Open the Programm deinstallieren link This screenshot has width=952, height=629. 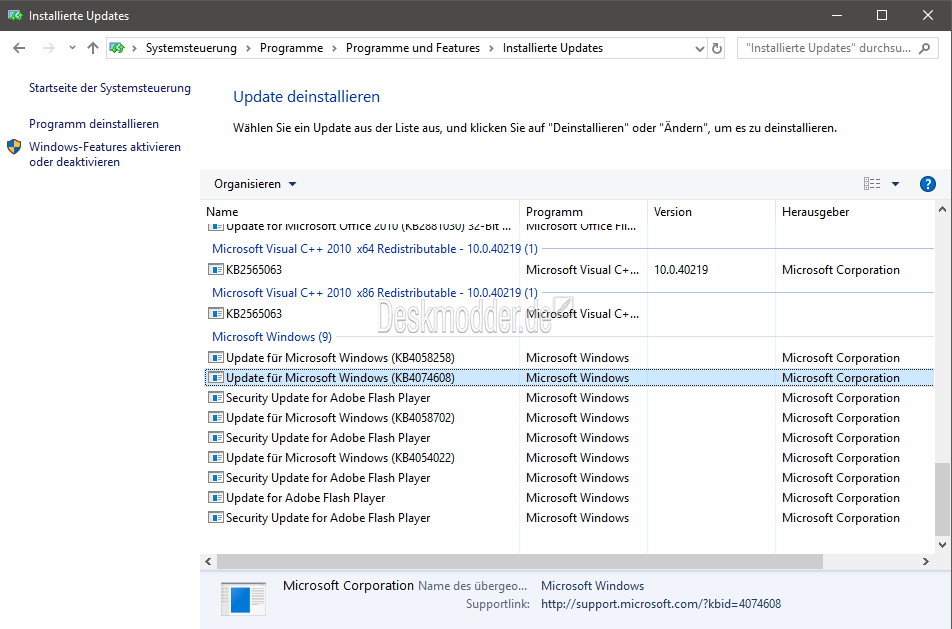[94, 124]
